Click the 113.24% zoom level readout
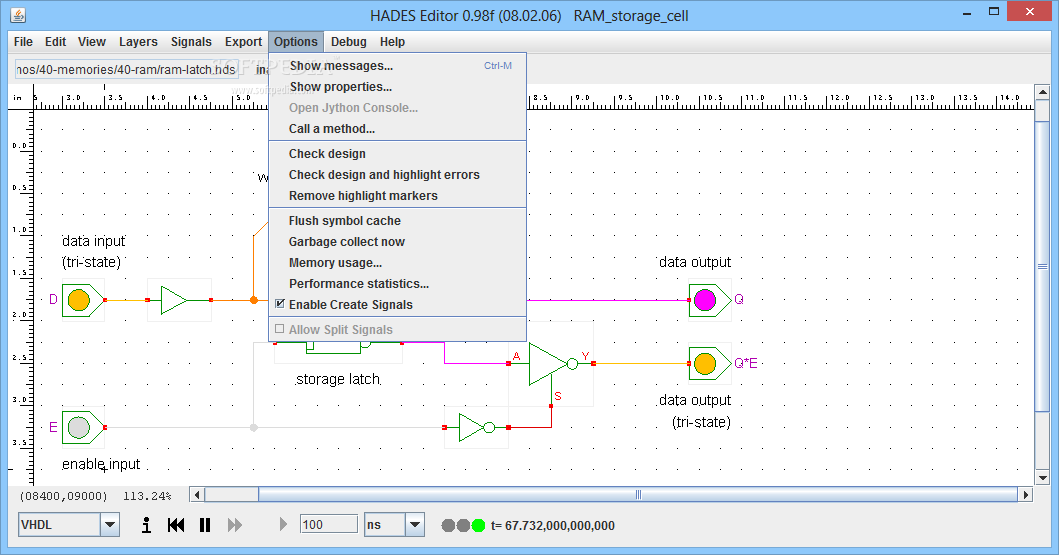 pos(147,496)
